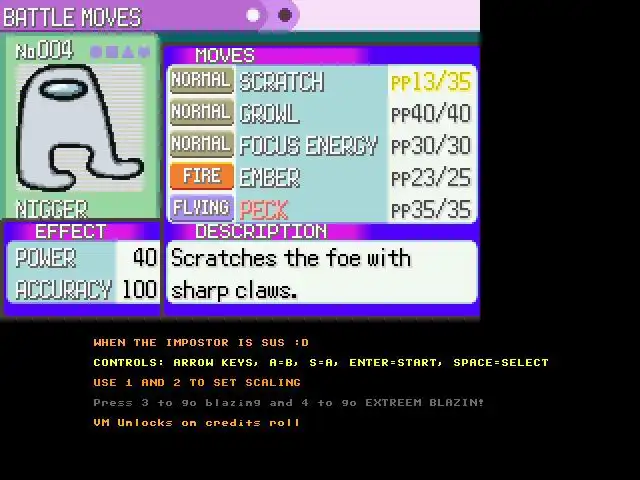Select the dark second page indicator dot
640x480 pixels.
point(285,16)
